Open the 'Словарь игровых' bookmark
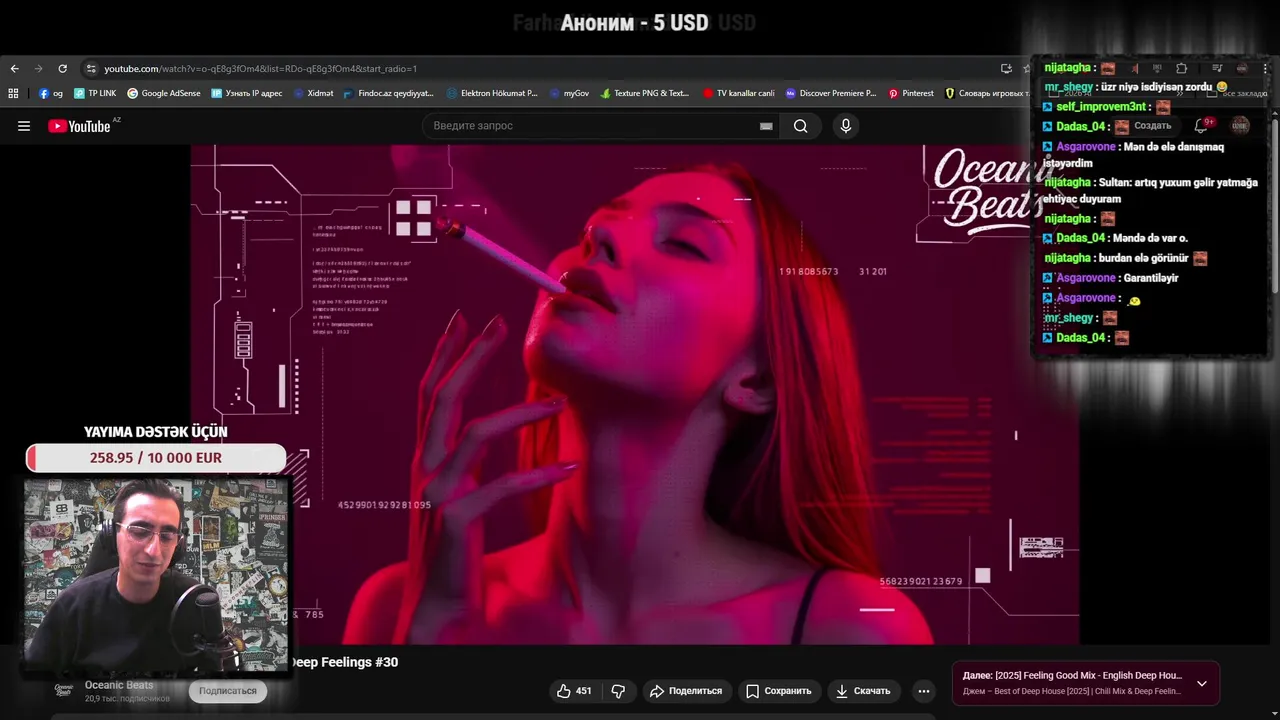1280x720 pixels. tap(987, 93)
